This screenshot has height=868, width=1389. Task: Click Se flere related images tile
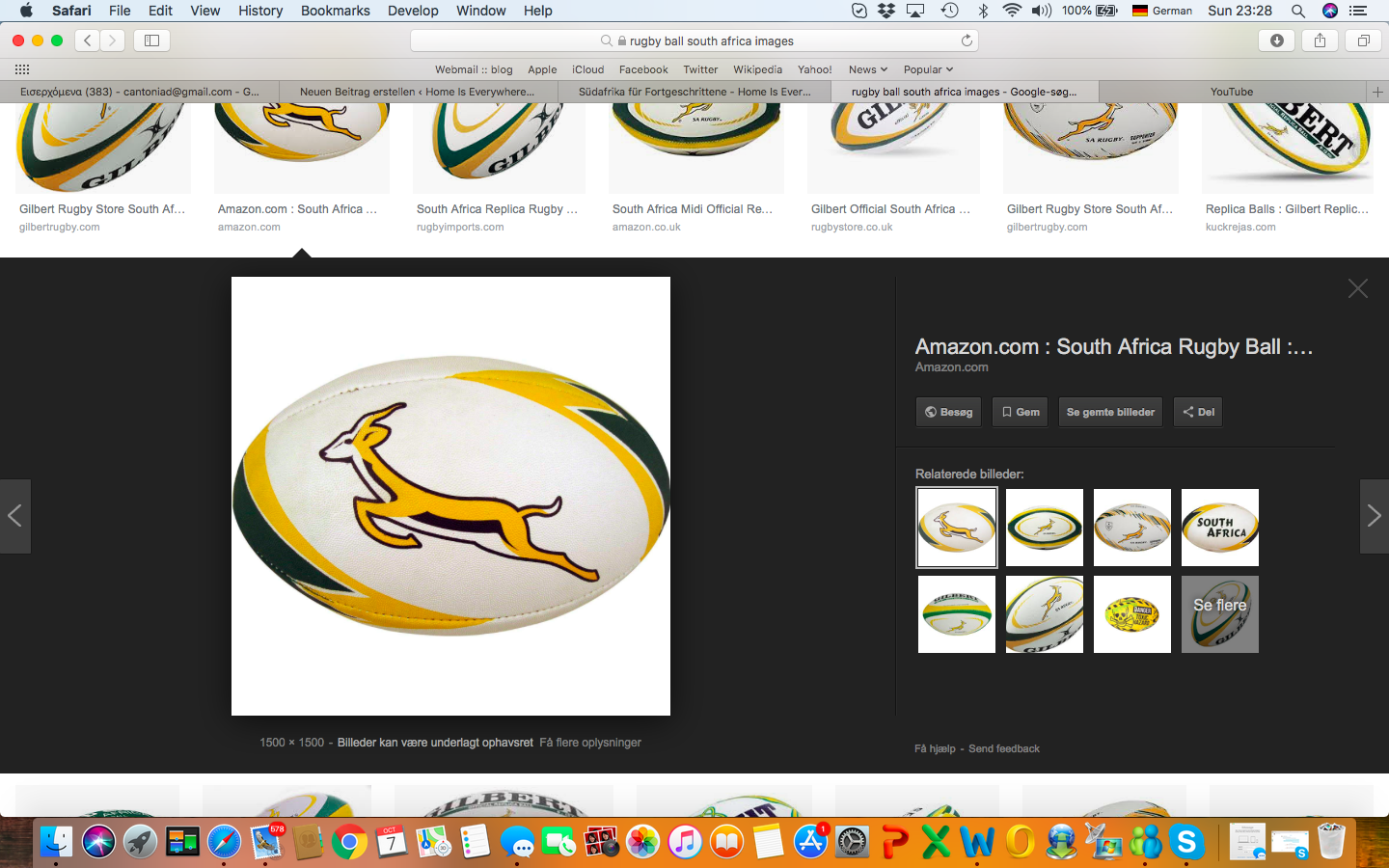pos(1220,614)
